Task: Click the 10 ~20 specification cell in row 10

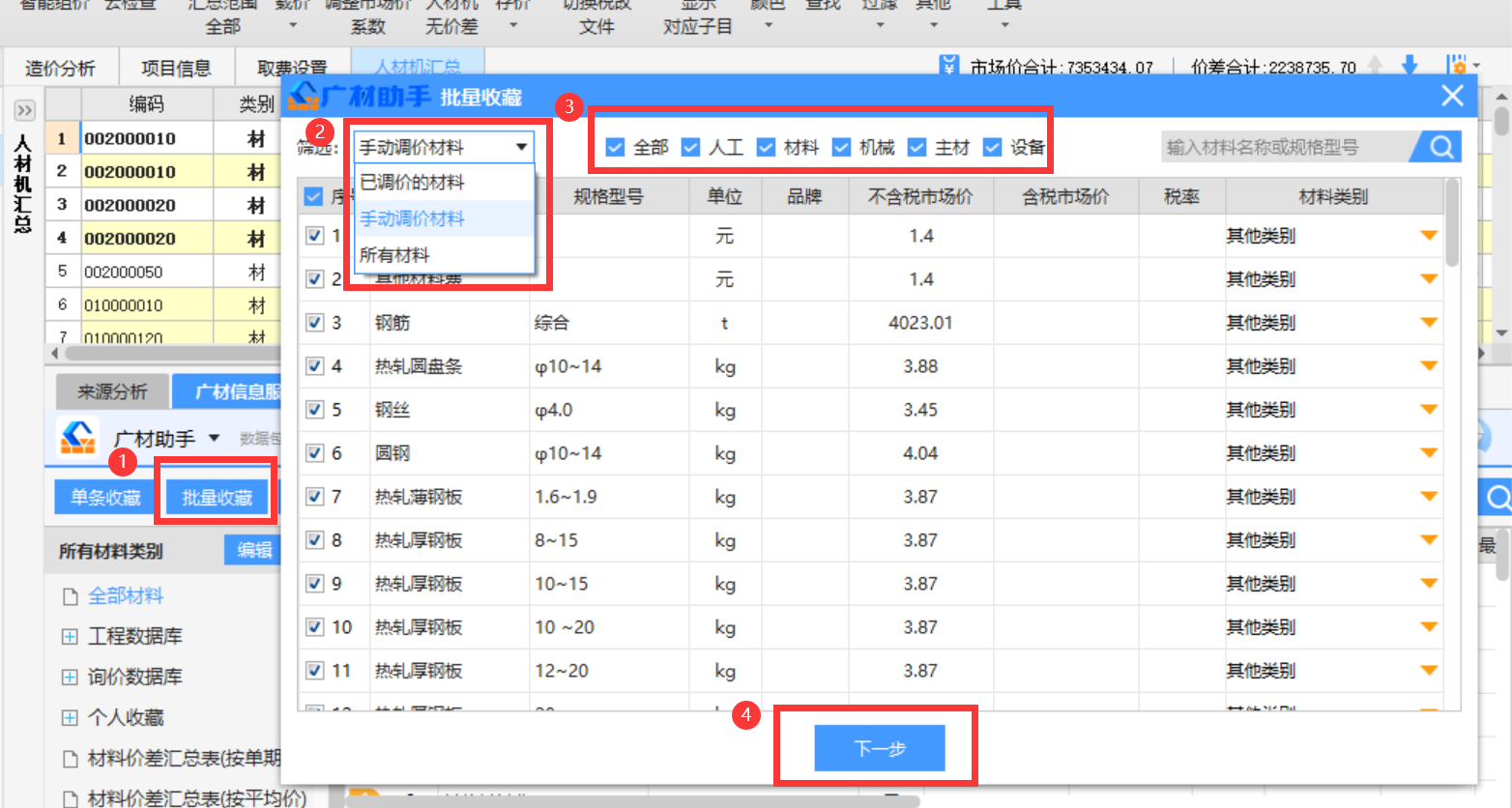Action: click(609, 627)
